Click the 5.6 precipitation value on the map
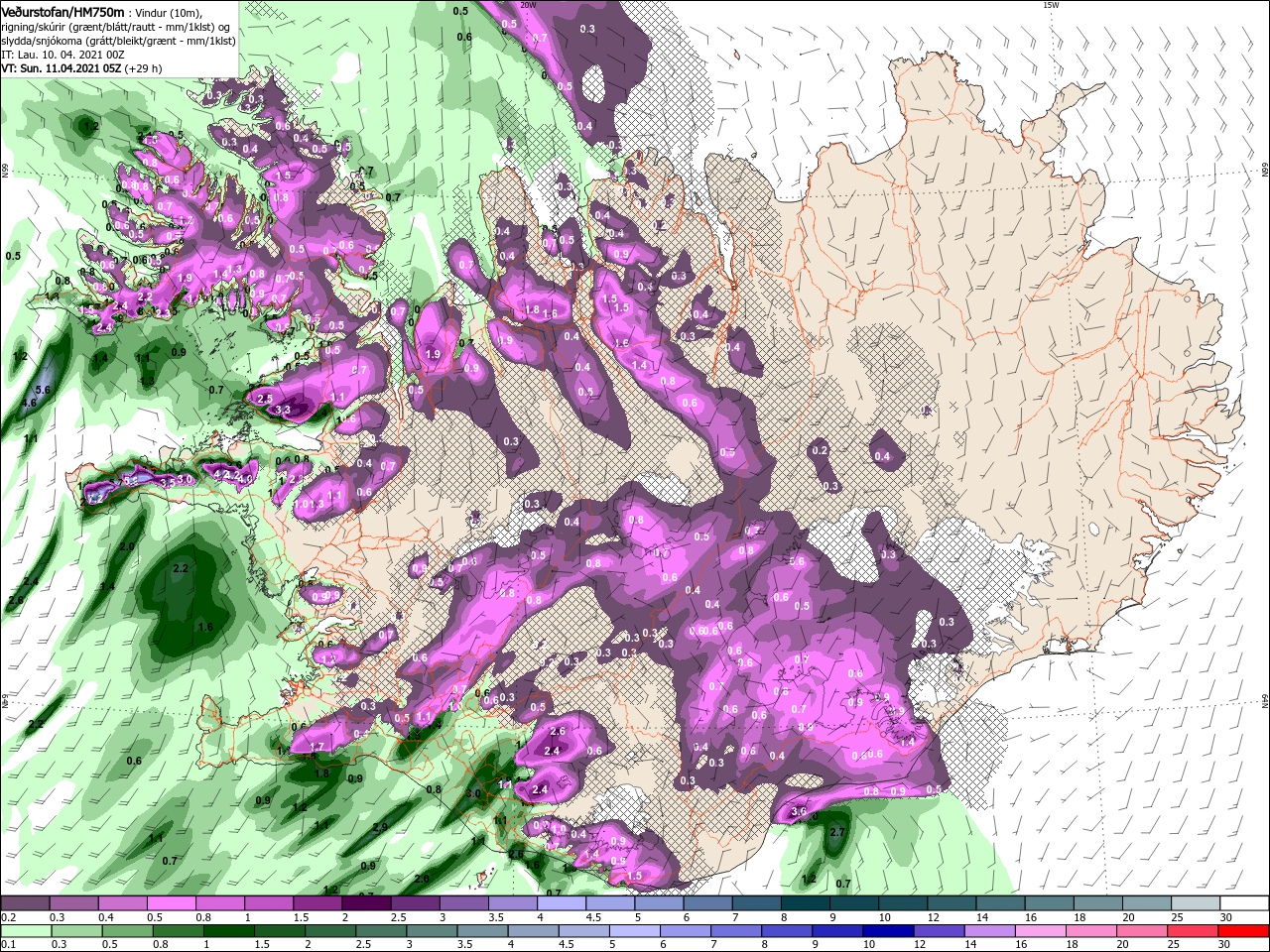 [x=43, y=390]
